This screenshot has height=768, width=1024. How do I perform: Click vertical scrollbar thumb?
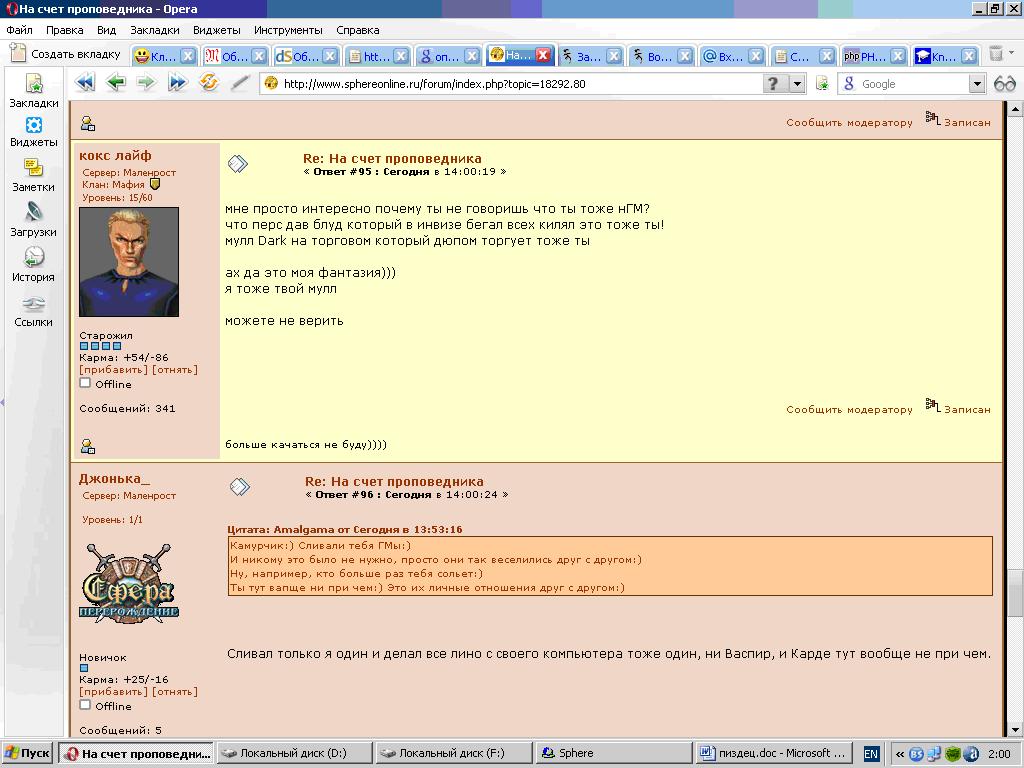point(1014,592)
